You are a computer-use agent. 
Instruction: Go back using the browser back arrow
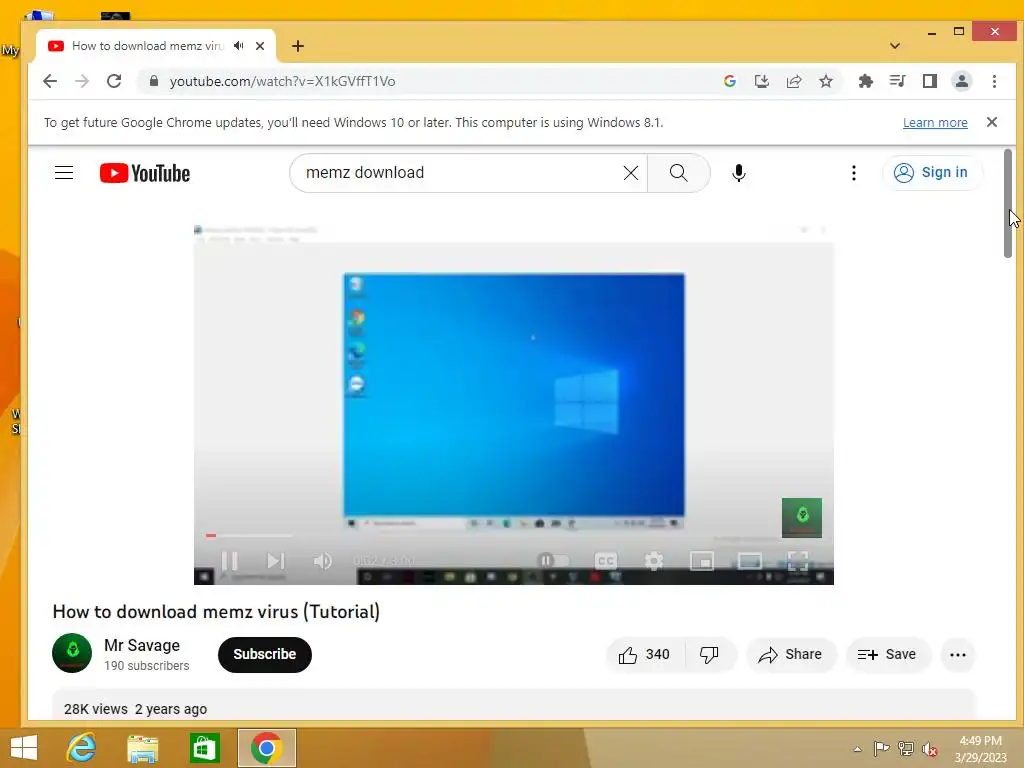50,81
